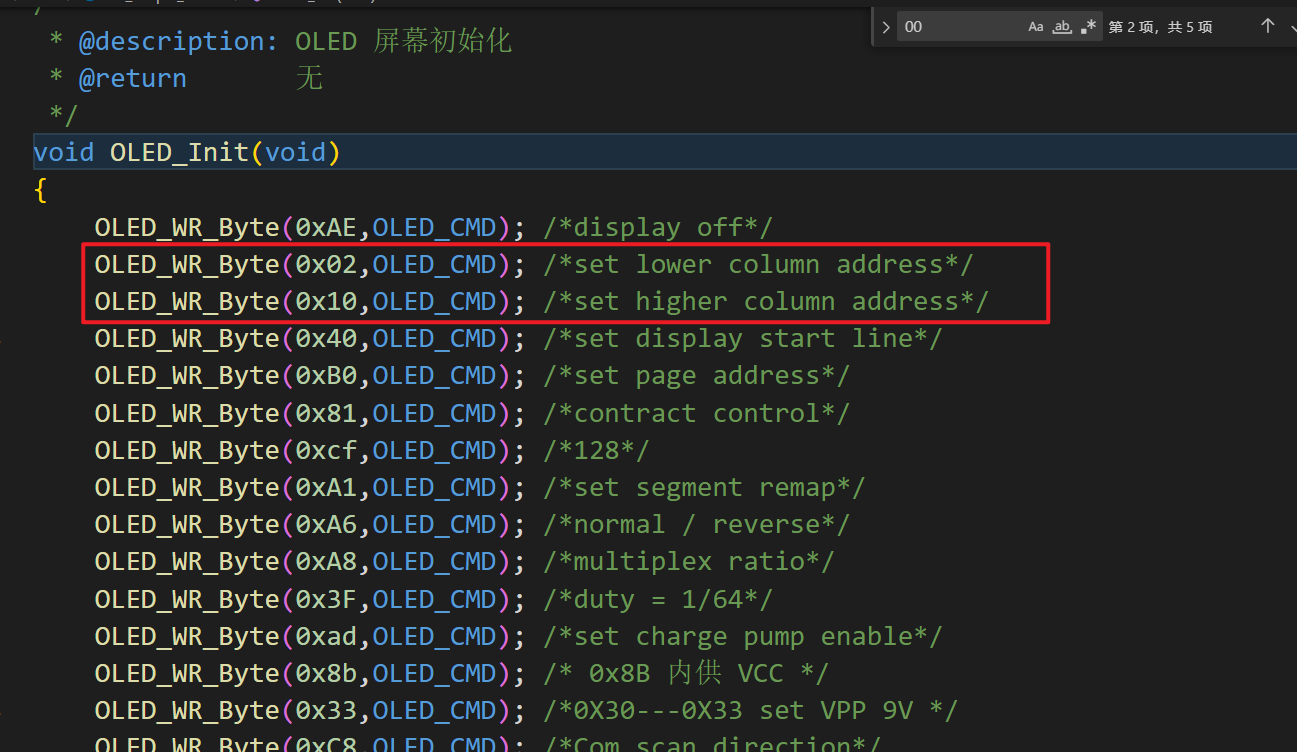Click the find input containing "00"
This screenshot has height=752, width=1297.
(960, 27)
